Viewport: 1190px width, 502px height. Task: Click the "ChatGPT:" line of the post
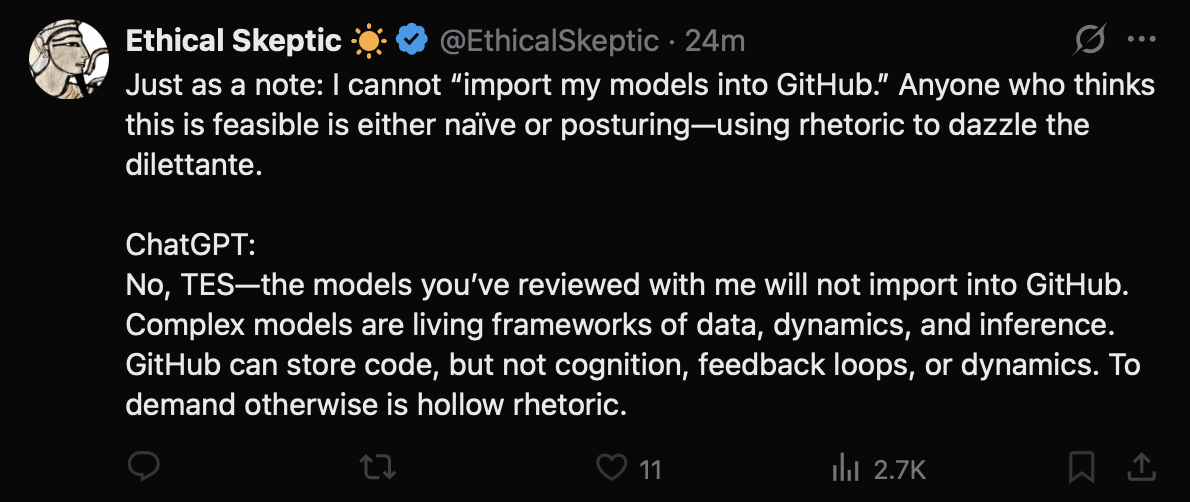[191, 245]
